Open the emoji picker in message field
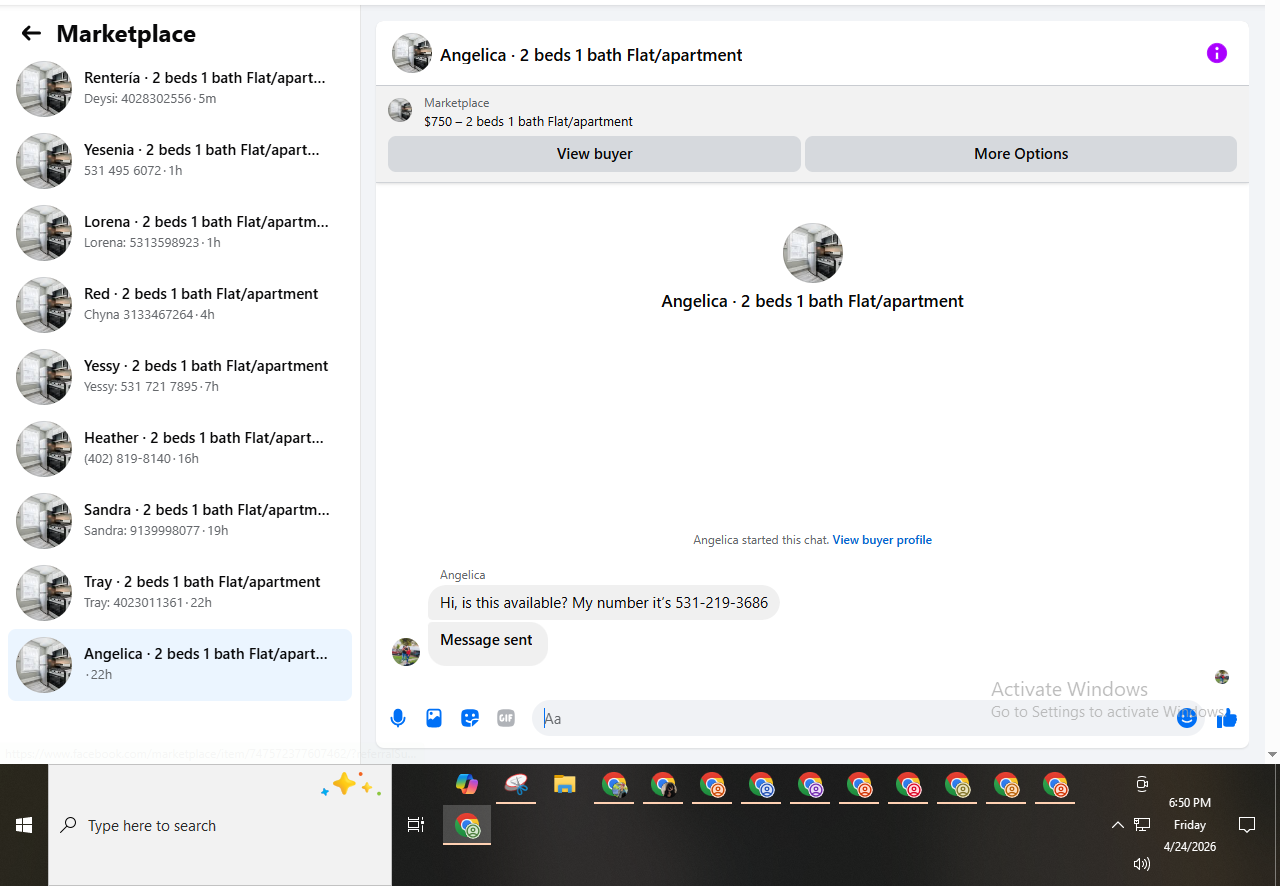The image size is (1280, 886). 1187,718
